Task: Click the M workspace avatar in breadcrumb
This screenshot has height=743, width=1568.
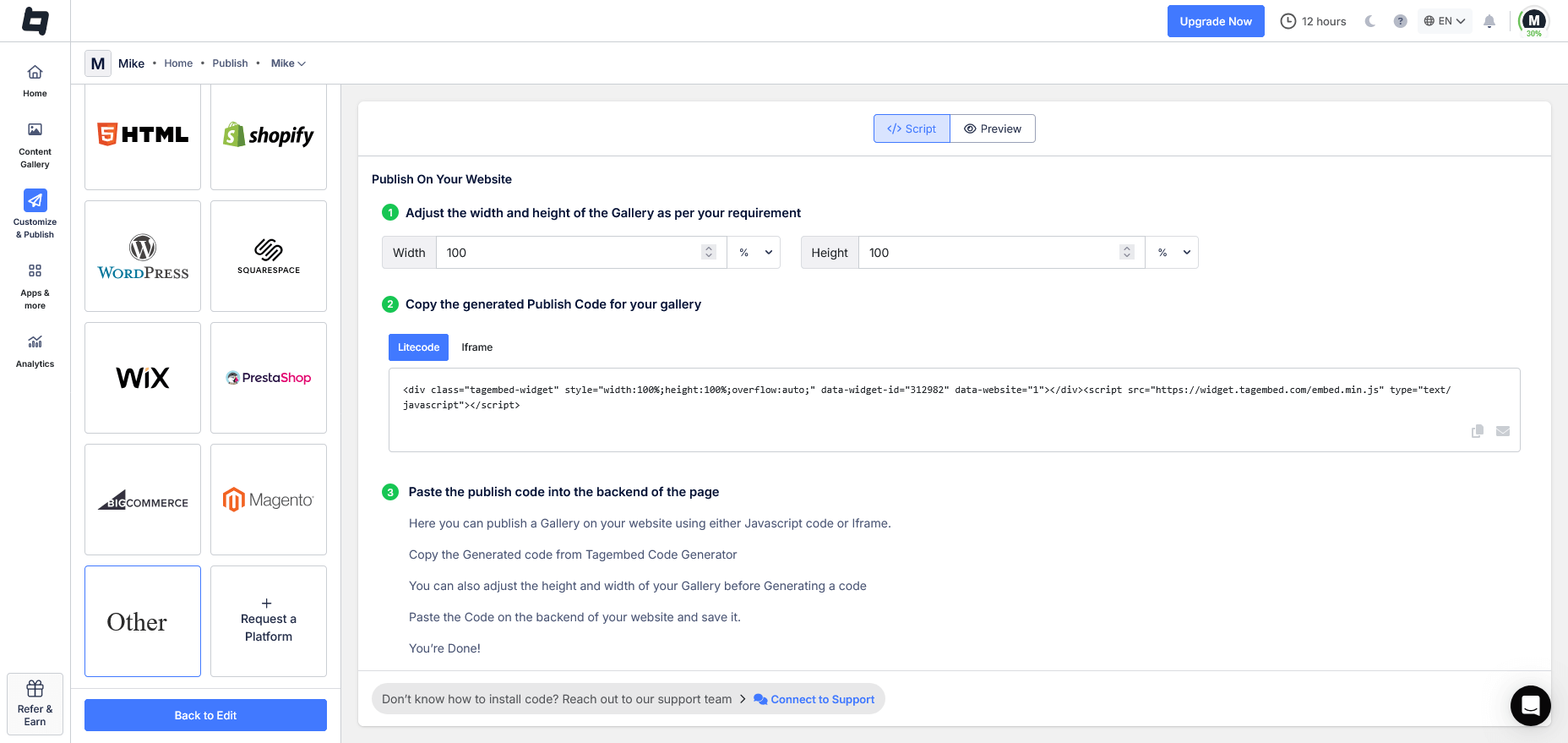Action: click(98, 63)
